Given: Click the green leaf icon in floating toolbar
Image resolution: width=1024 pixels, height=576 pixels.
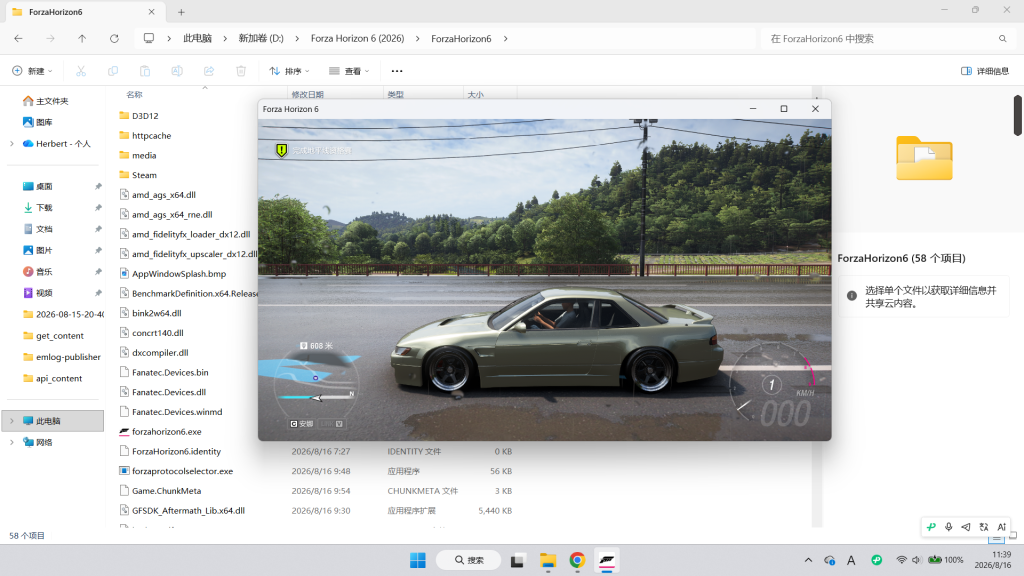Looking at the screenshot, I should tap(931, 527).
